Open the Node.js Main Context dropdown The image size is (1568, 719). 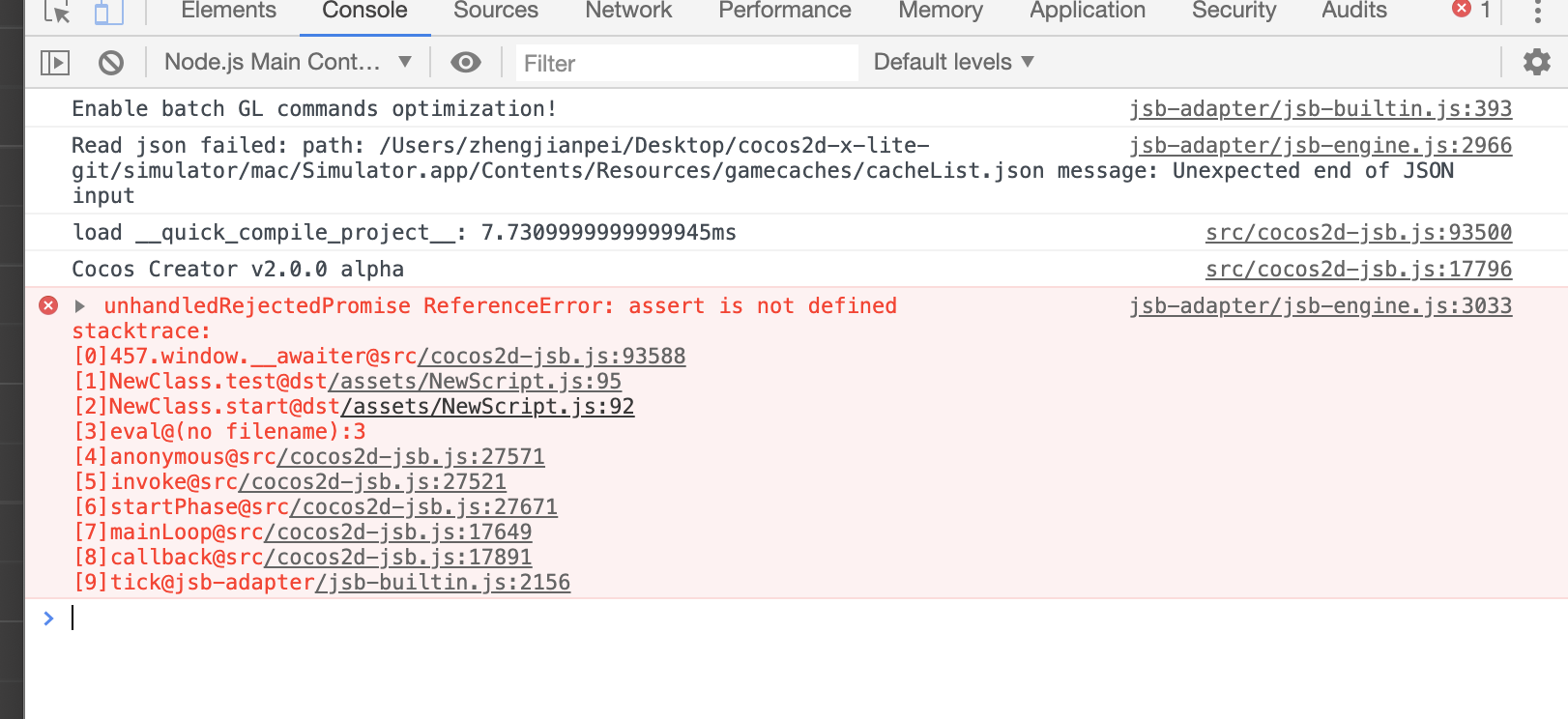[x=287, y=63]
